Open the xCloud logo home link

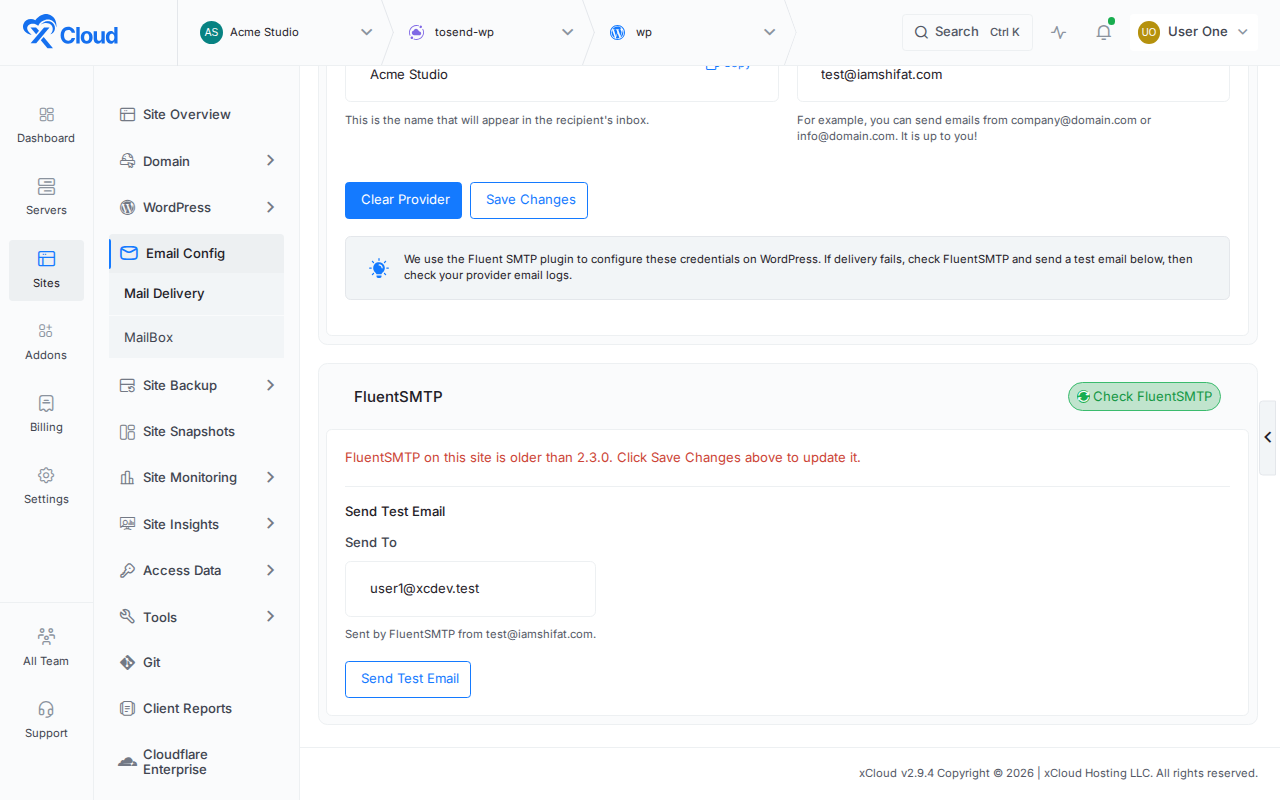click(x=70, y=32)
